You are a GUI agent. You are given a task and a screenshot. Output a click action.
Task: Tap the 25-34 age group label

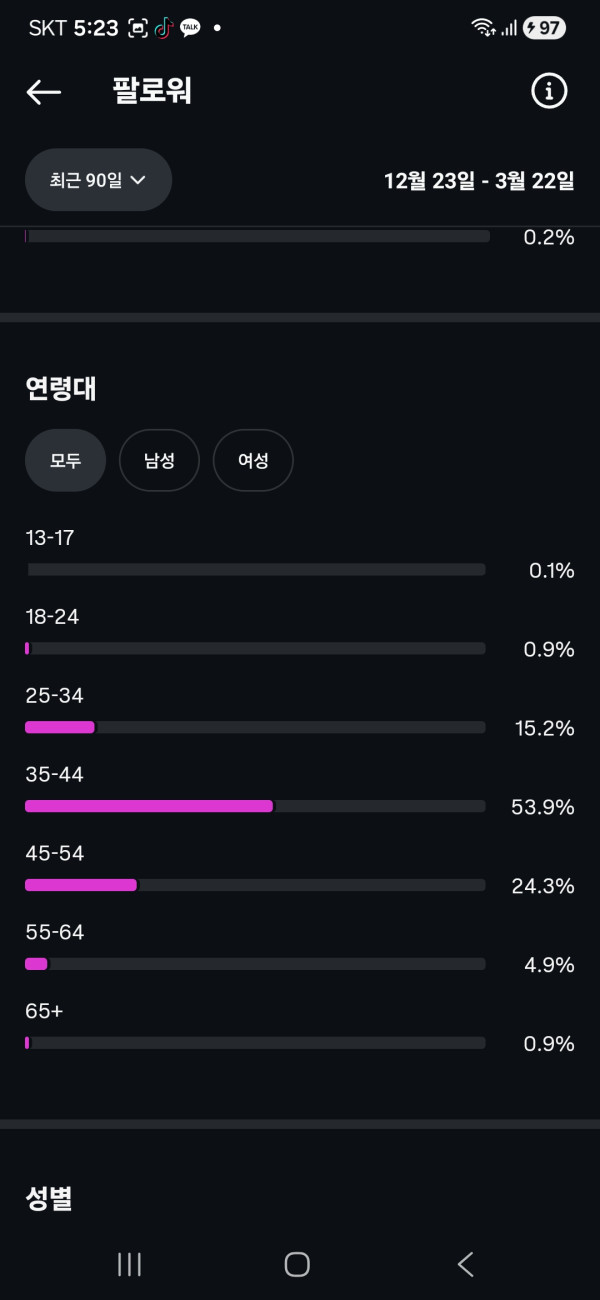(54, 696)
